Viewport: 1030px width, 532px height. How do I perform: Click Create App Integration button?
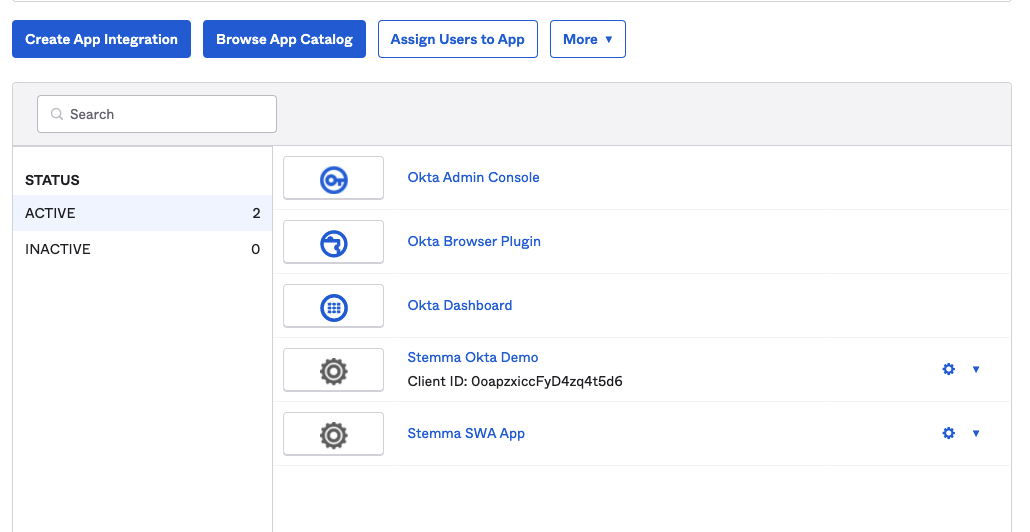[x=101, y=39]
